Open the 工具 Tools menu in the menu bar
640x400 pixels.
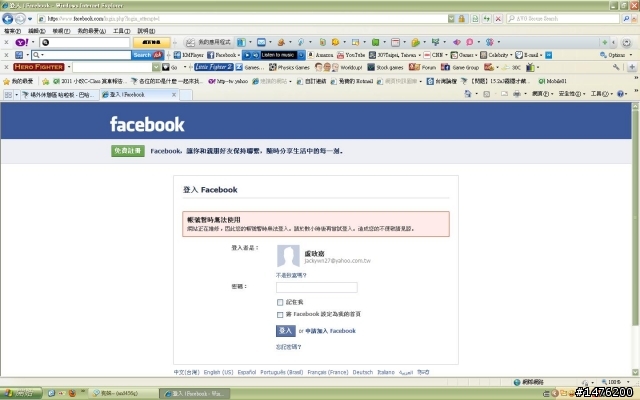122,31
